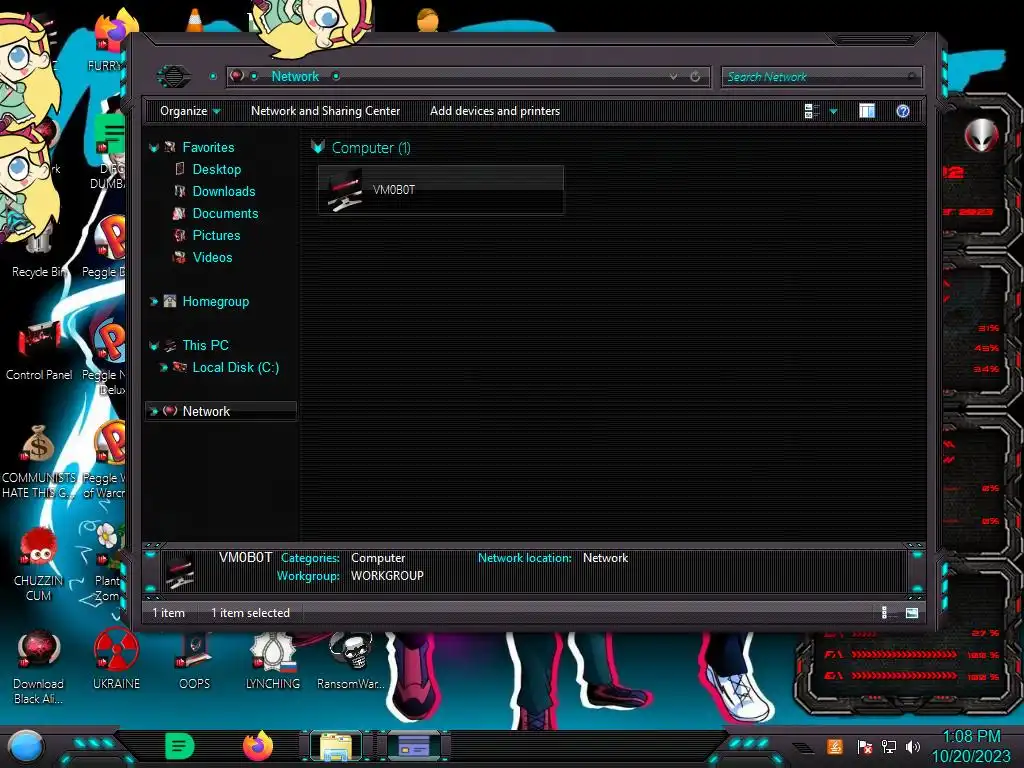This screenshot has width=1024, height=768.
Task: Click the VM0B0T name in details pane
Action: pyautogui.click(x=246, y=557)
